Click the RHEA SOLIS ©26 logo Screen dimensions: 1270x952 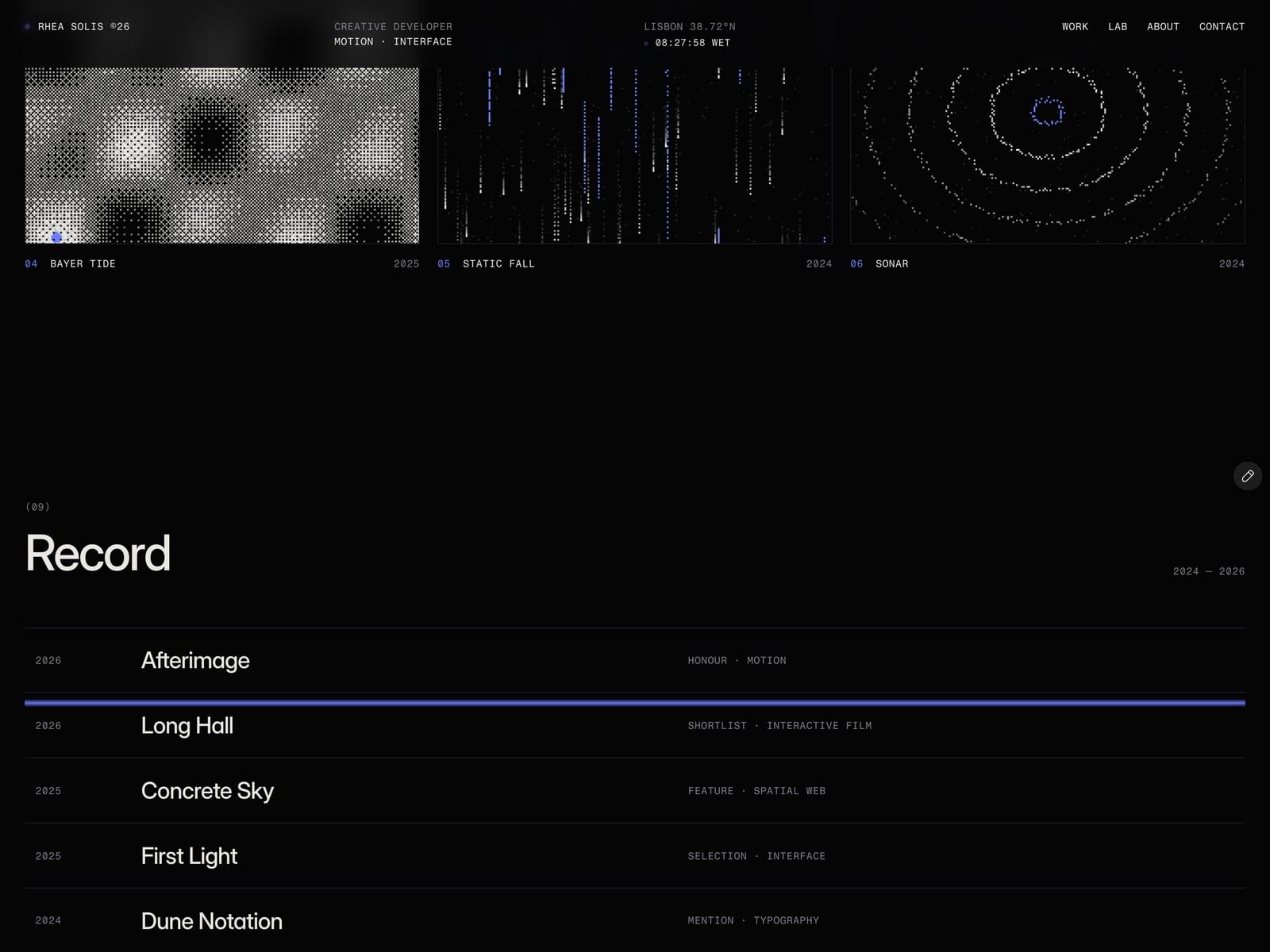point(77,27)
